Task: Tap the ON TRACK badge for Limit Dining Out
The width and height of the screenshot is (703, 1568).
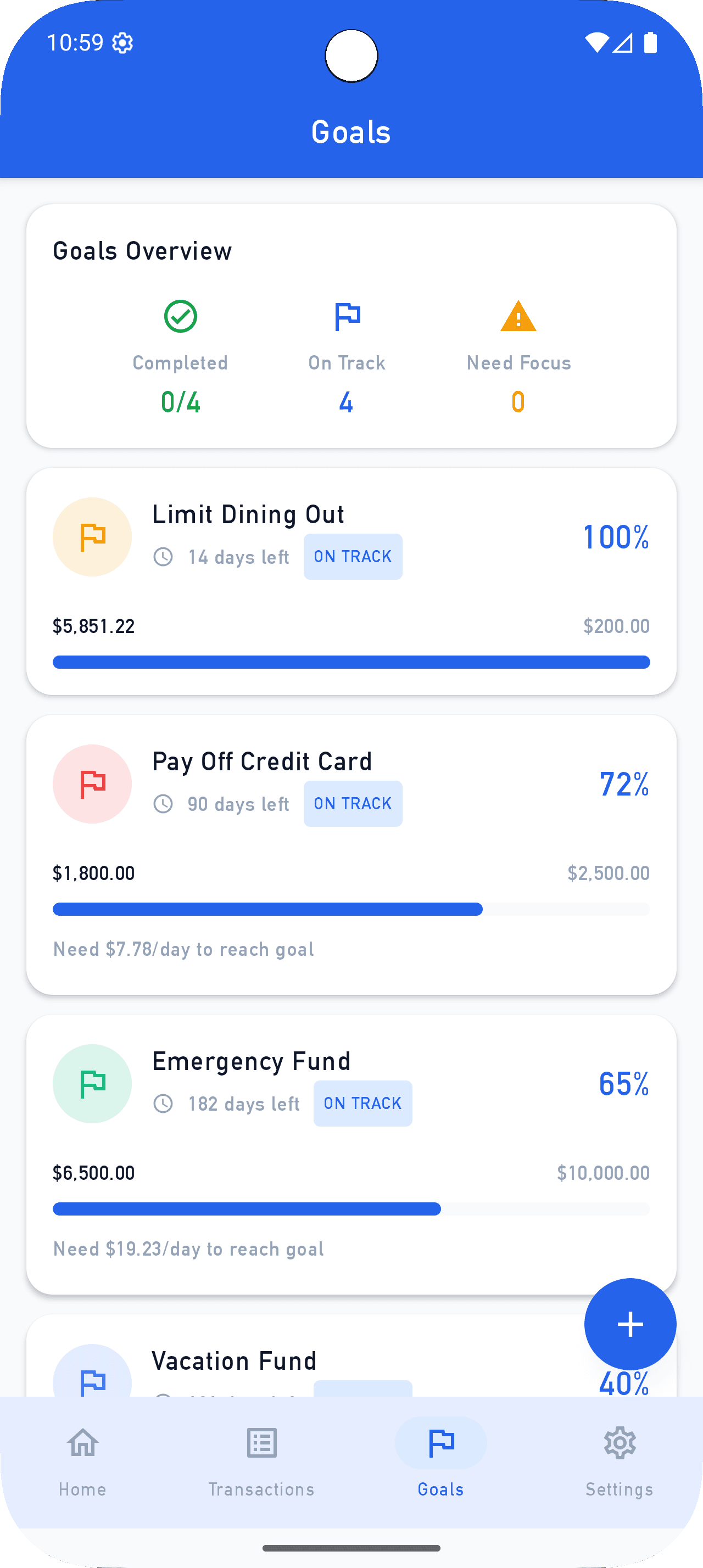Action: [353, 556]
